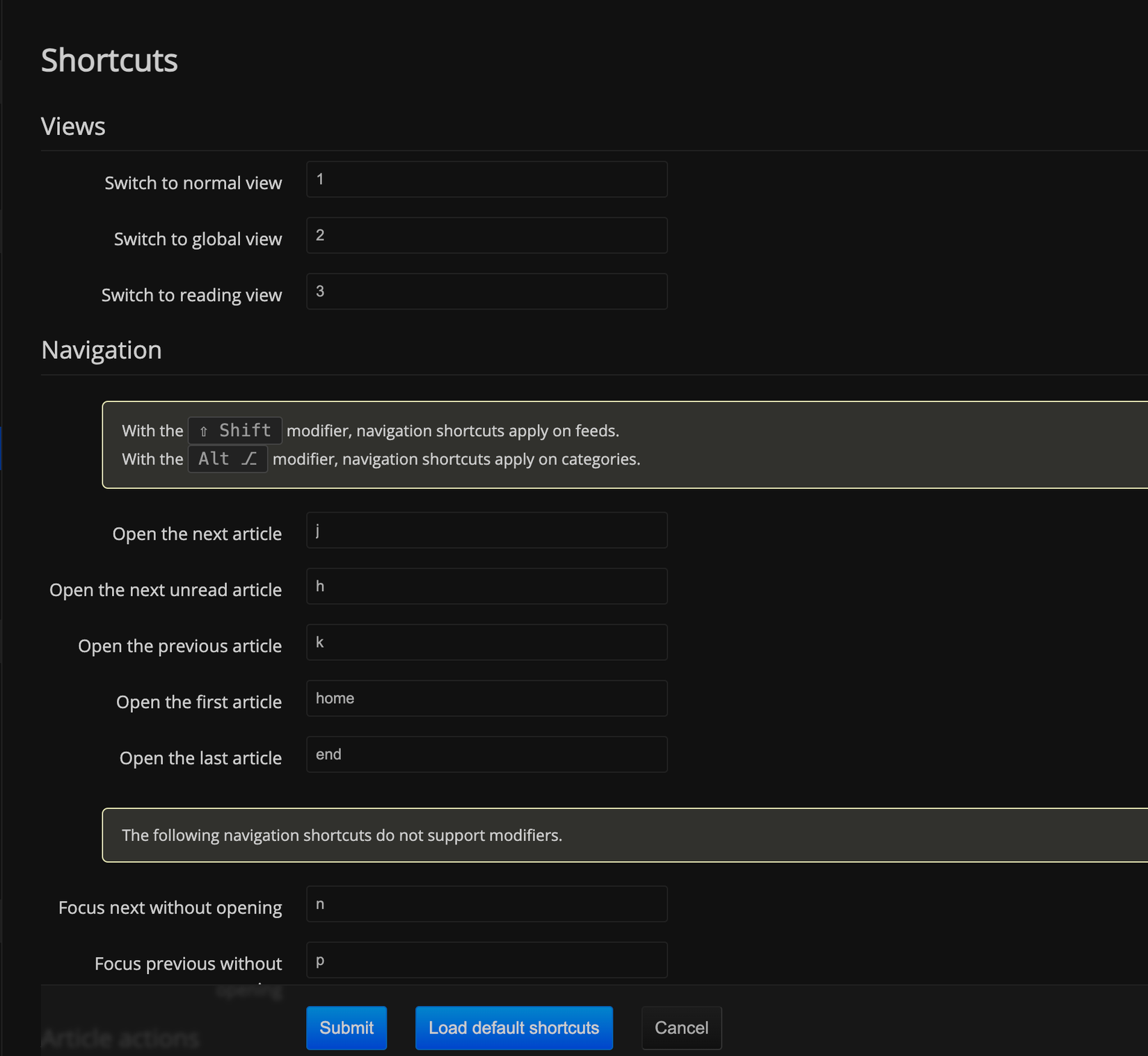Load default shortcuts button
Screen dimensions: 1148x1056
tap(514, 1027)
